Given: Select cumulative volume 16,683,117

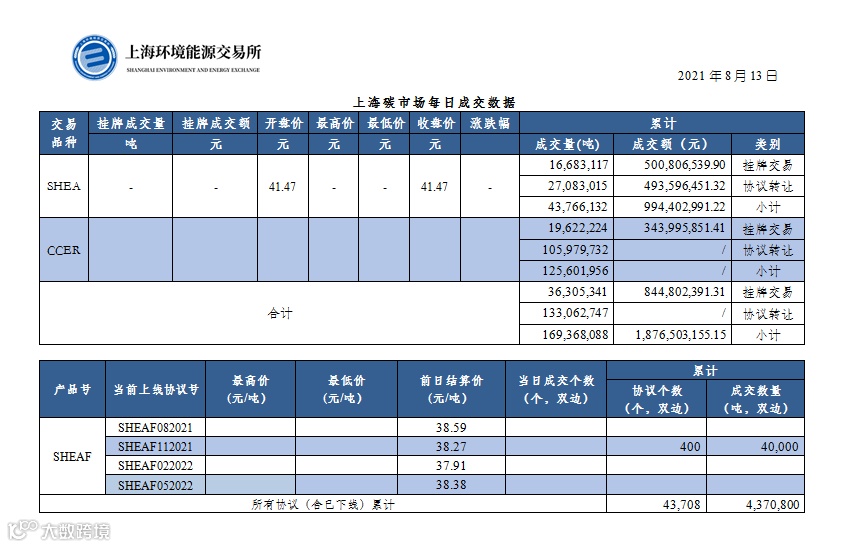Looking at the screenshot, I should pyautogui.click(x=578, y=165).
